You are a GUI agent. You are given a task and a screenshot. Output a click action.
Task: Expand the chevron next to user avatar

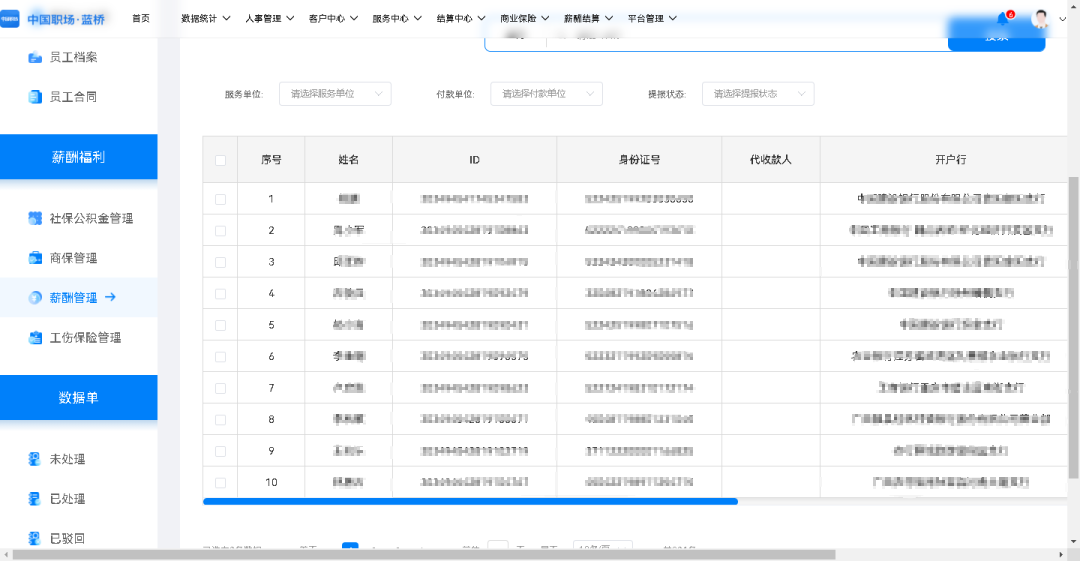1062,19
